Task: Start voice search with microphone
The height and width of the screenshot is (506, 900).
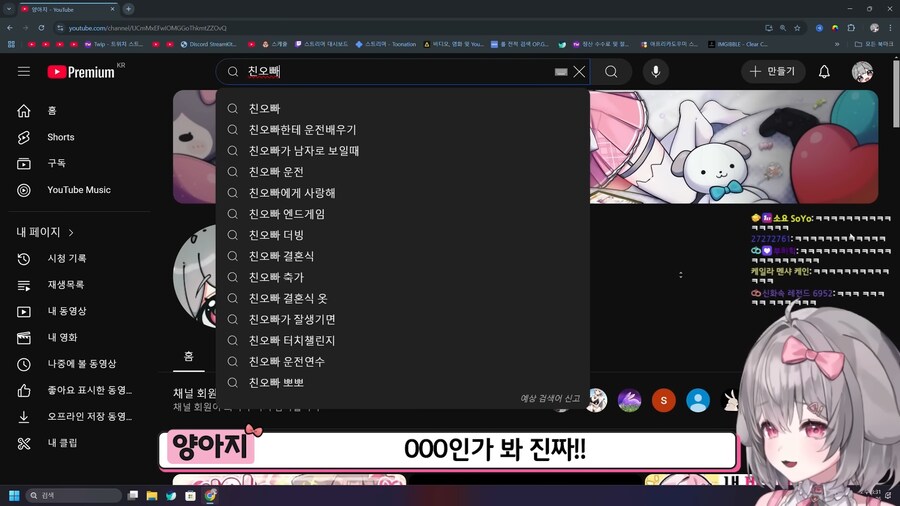Action: point(655,72)
